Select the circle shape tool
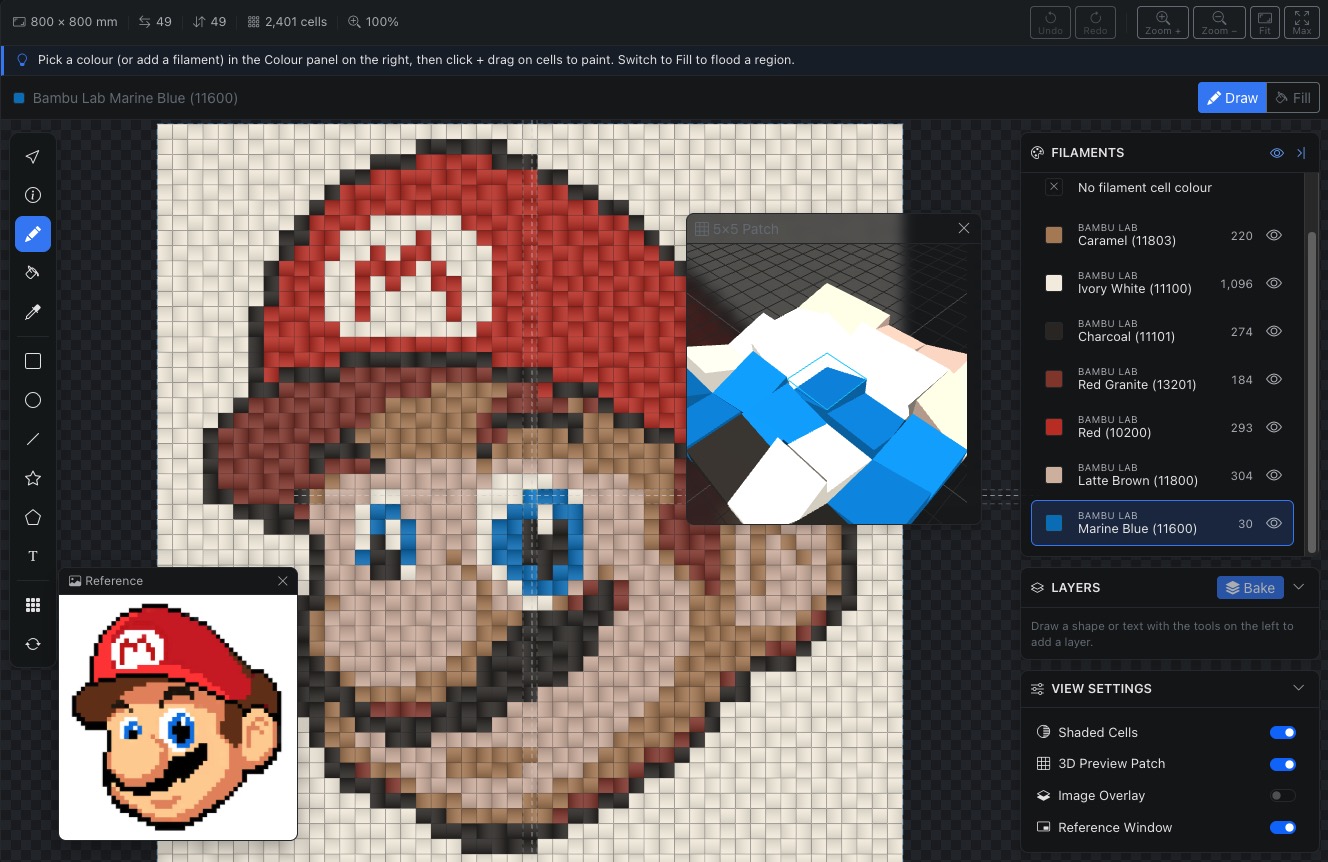The image size is (1328, 862). [33, 400]
